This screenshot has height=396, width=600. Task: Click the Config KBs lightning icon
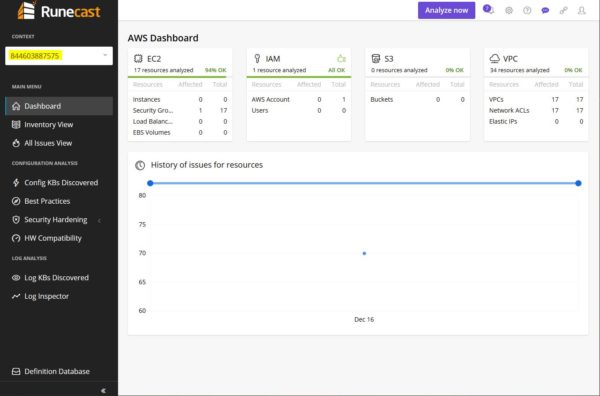coord(16,183)
